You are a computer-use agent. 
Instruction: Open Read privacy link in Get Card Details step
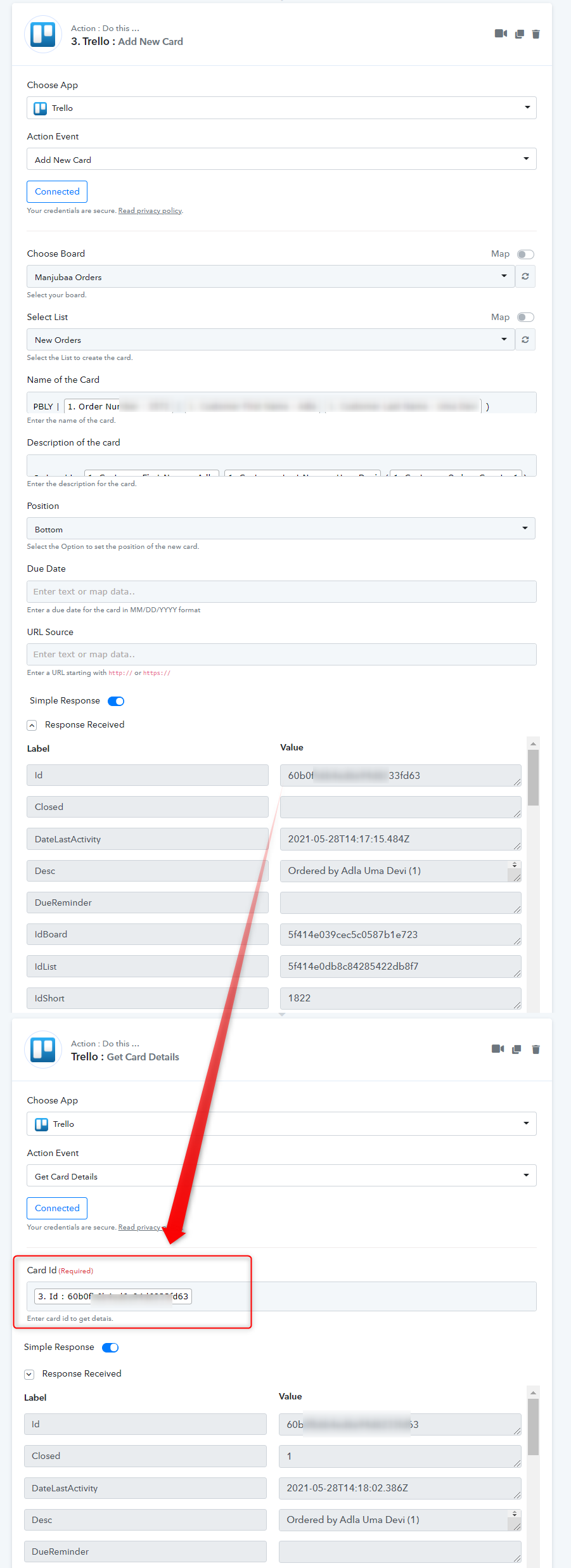140,1227
